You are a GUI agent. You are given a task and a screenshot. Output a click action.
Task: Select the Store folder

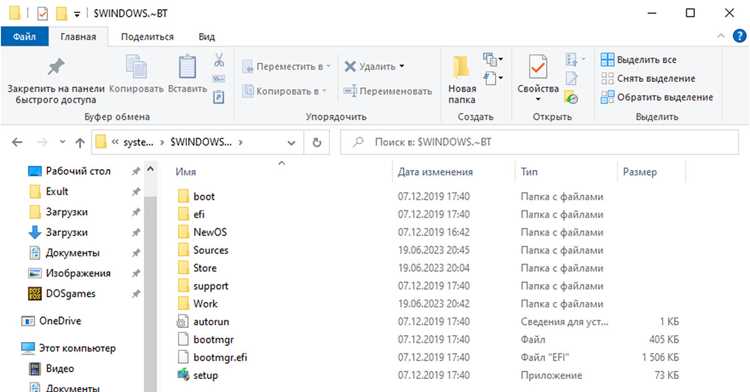pyautogui.click(x=197, y=268)
